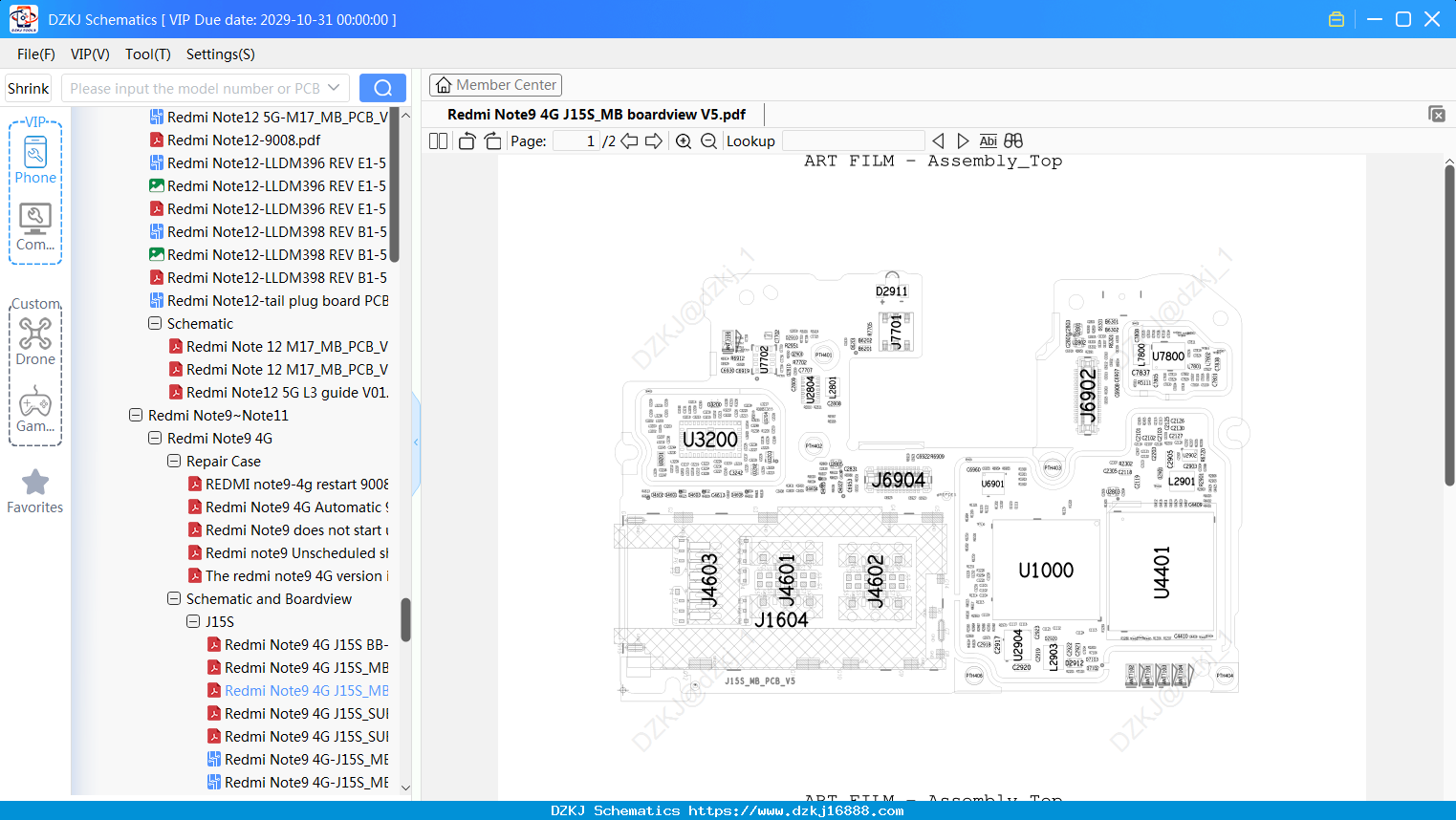Click U3200 component on boardview

coord(709,440)
